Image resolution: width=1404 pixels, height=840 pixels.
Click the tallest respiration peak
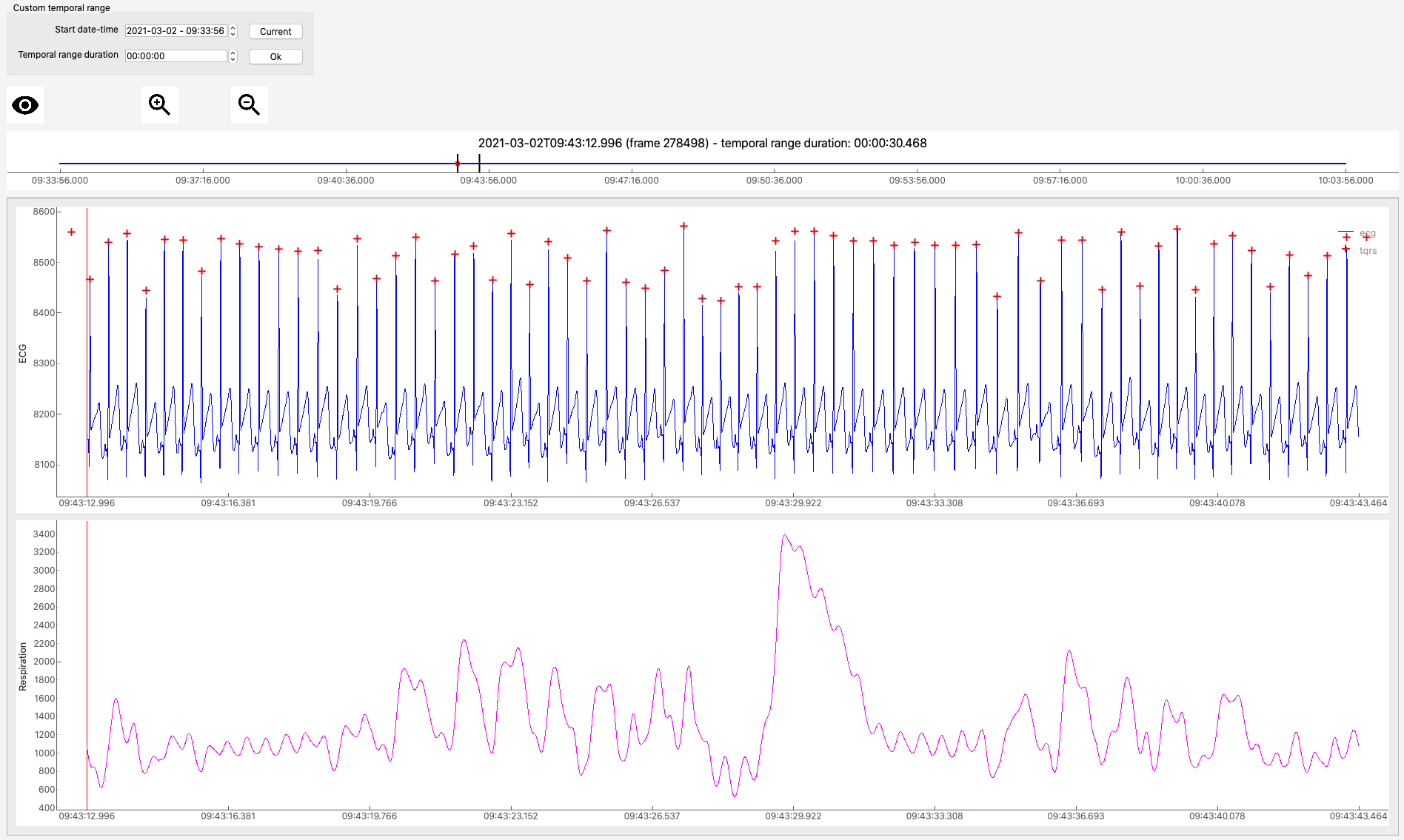pyautogui.click(x=785, y=536)
